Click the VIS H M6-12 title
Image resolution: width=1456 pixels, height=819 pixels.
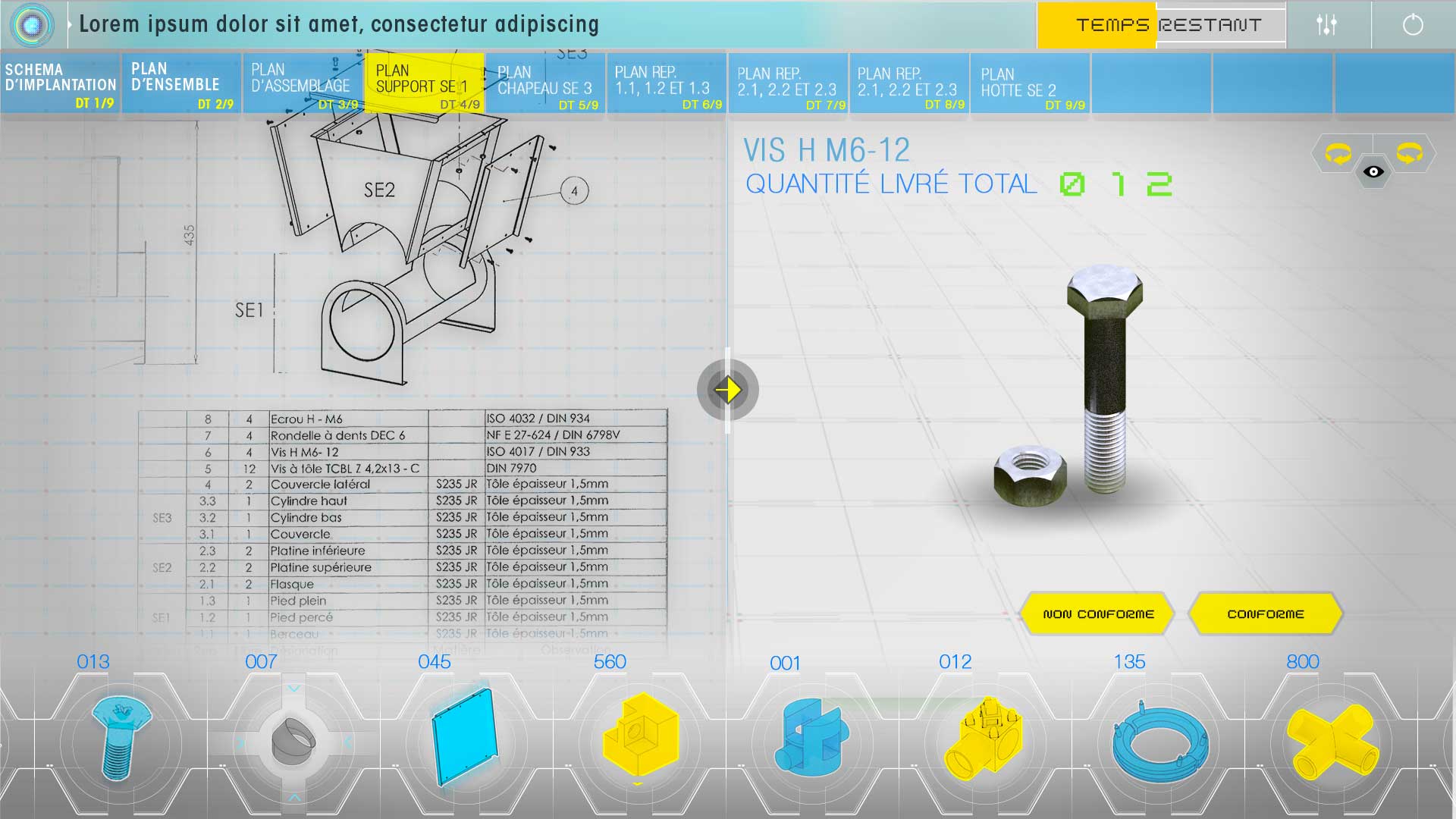click(x=827, y=150)
